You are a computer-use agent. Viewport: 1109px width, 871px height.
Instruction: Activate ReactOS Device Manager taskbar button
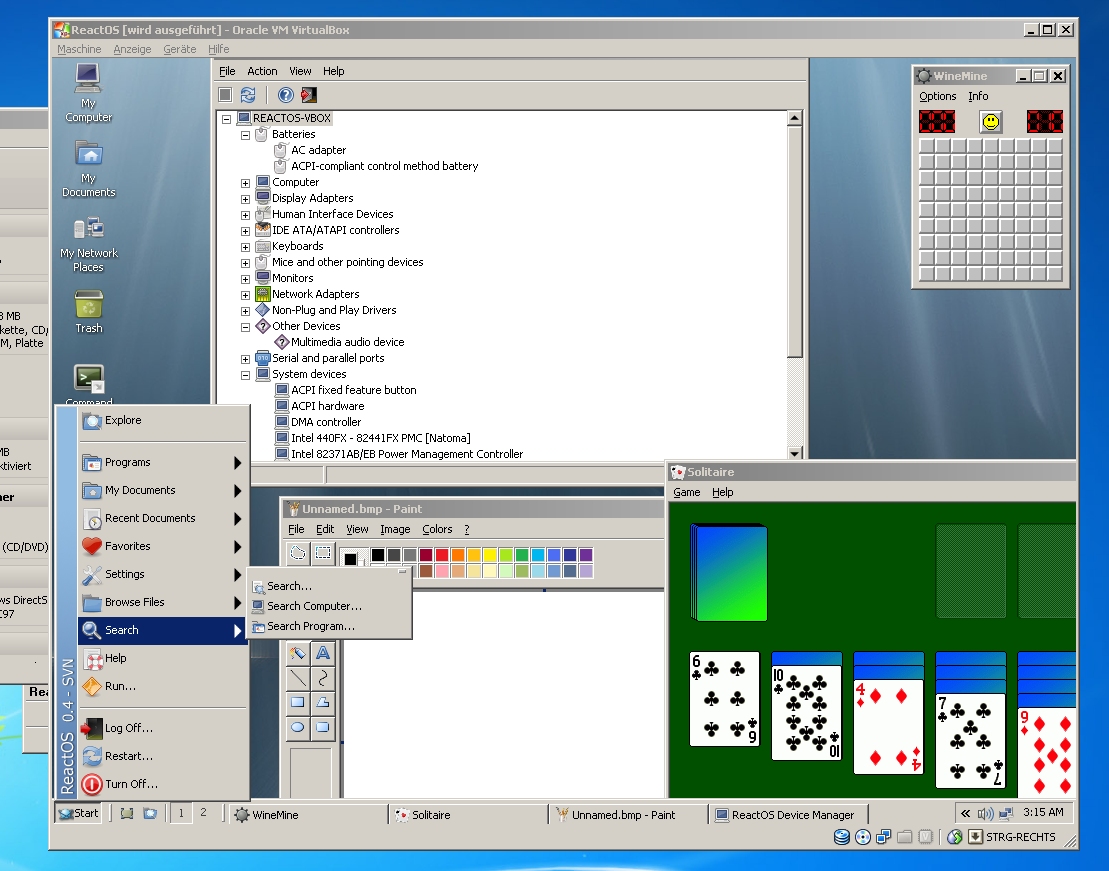(787, 814)
